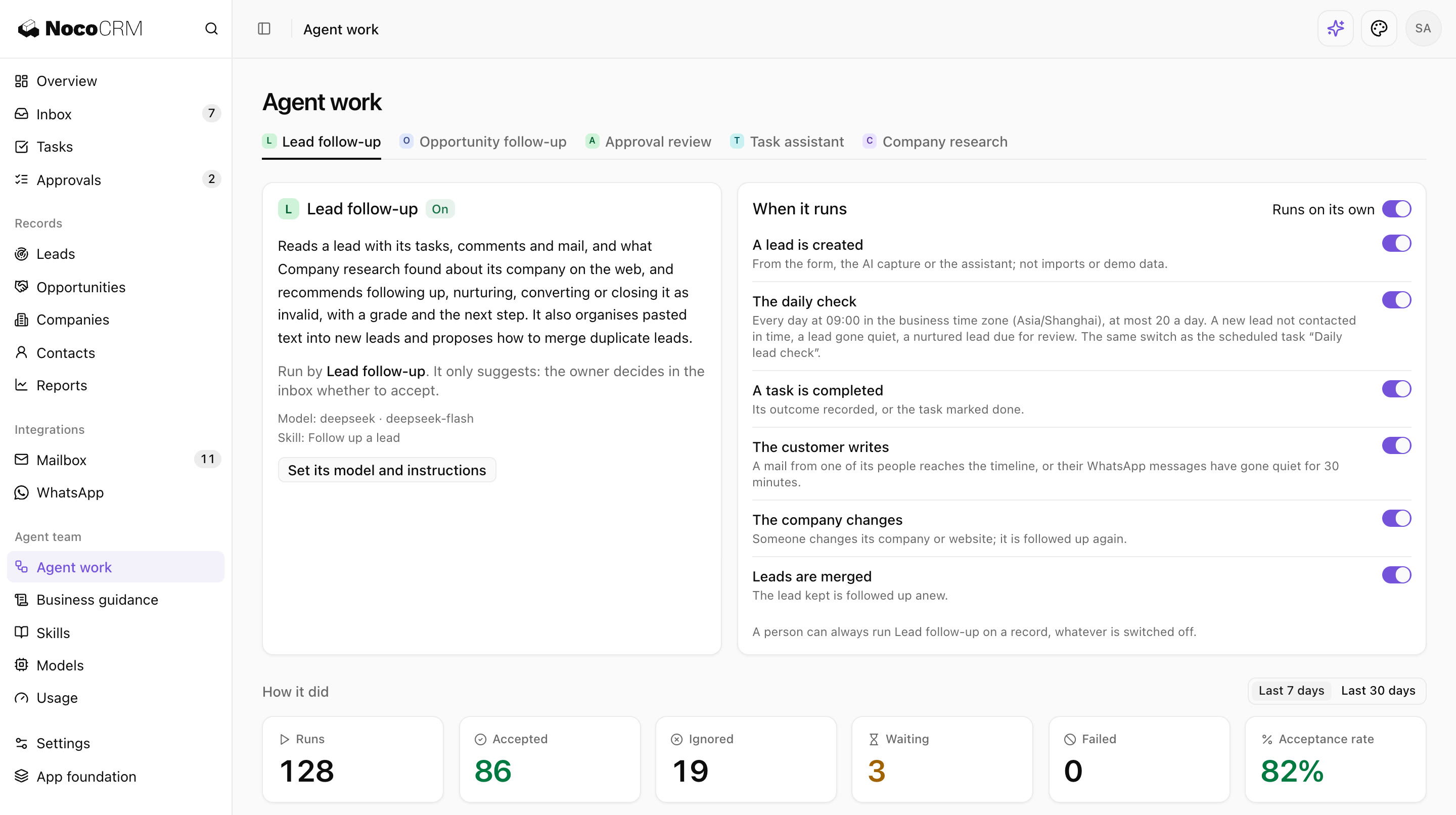This screenshot has height=815, width=1456.
Task: Click the Mailbox envelope icon
Action: (x=21, y=460)
